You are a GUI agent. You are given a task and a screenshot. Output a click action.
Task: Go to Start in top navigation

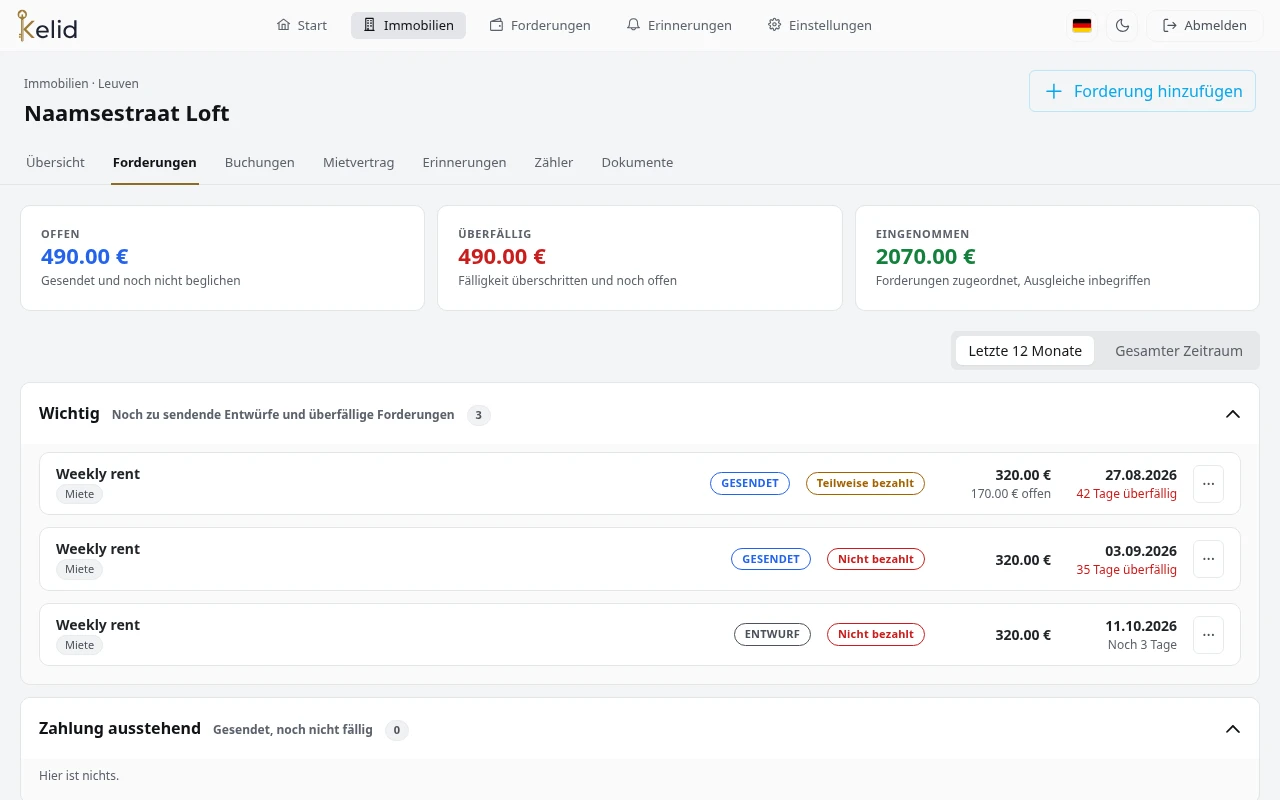point(302,26)
